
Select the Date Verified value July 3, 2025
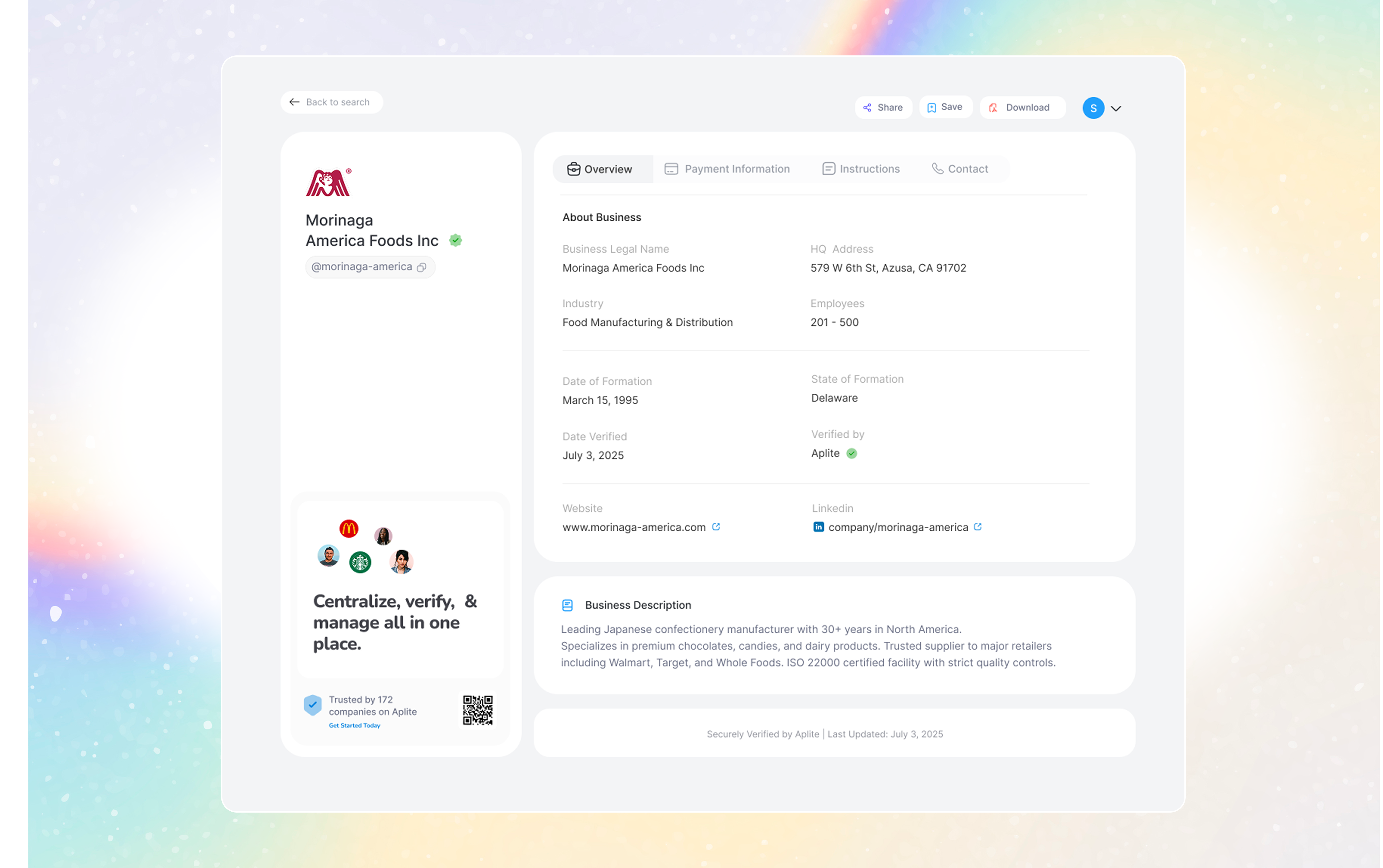(x=593, y=456)
